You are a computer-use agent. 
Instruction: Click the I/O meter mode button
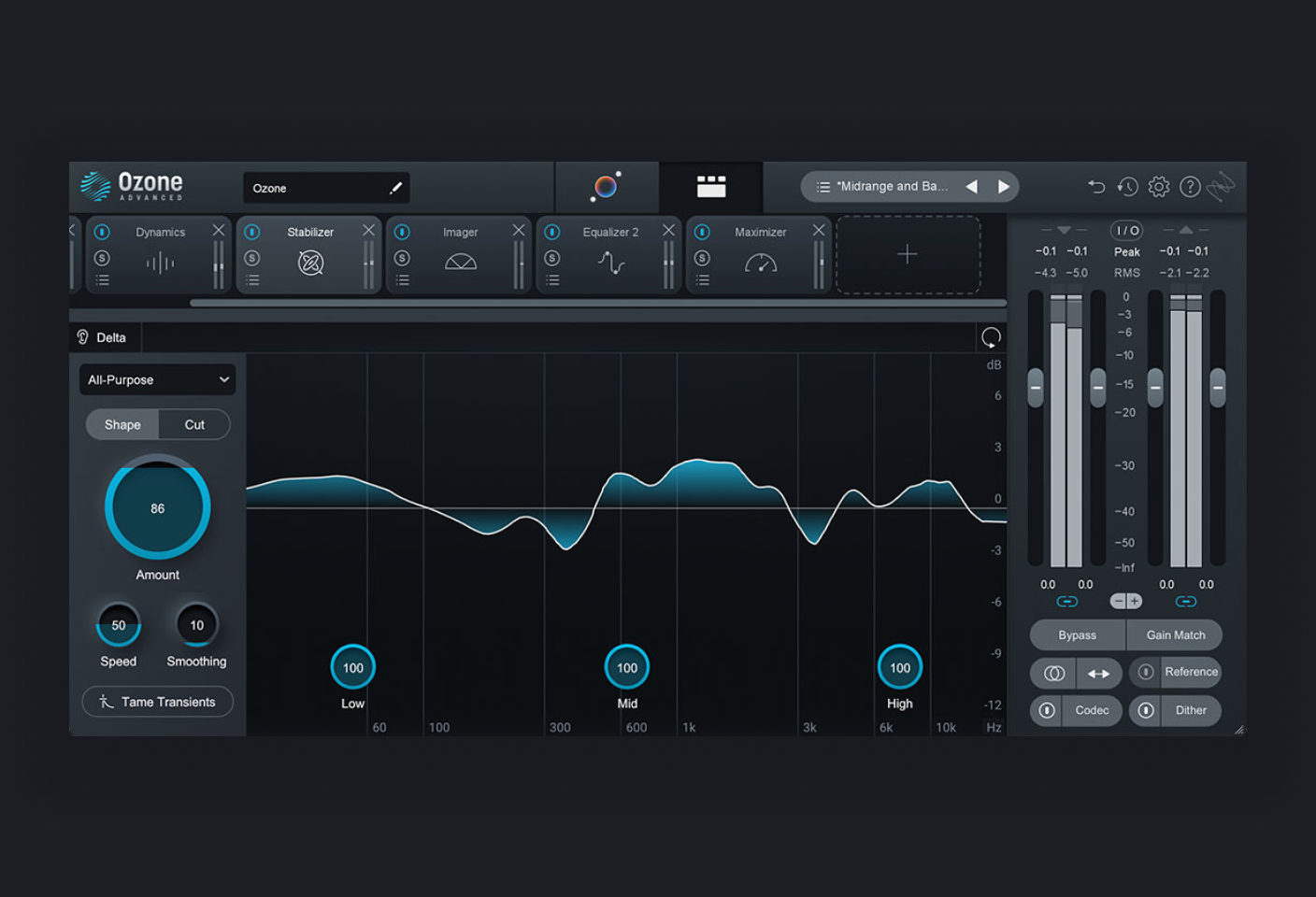pos(1127,230)
